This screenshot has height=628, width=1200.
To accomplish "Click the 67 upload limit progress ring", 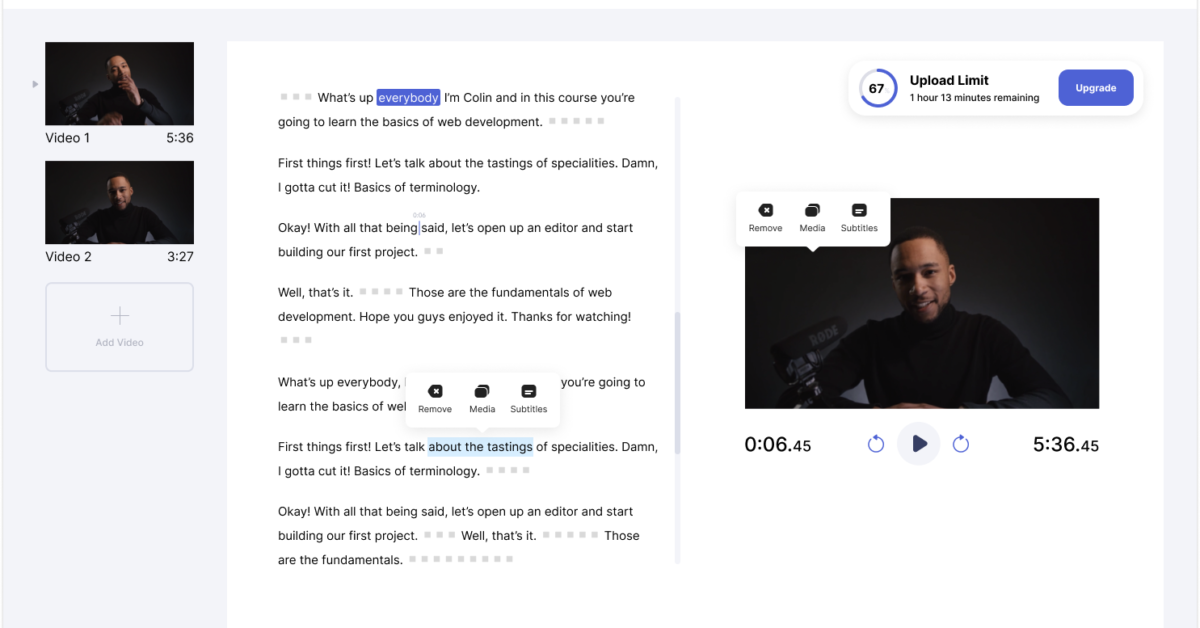I will (878, 88).
